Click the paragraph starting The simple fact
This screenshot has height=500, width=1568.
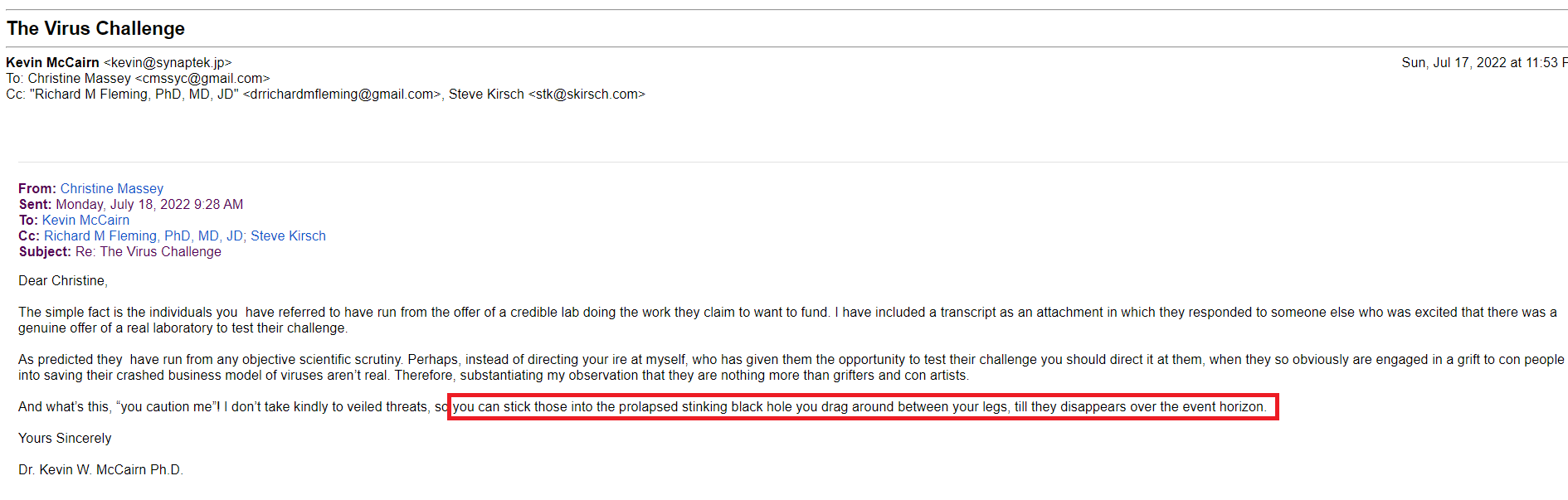(x=787, y=320)
